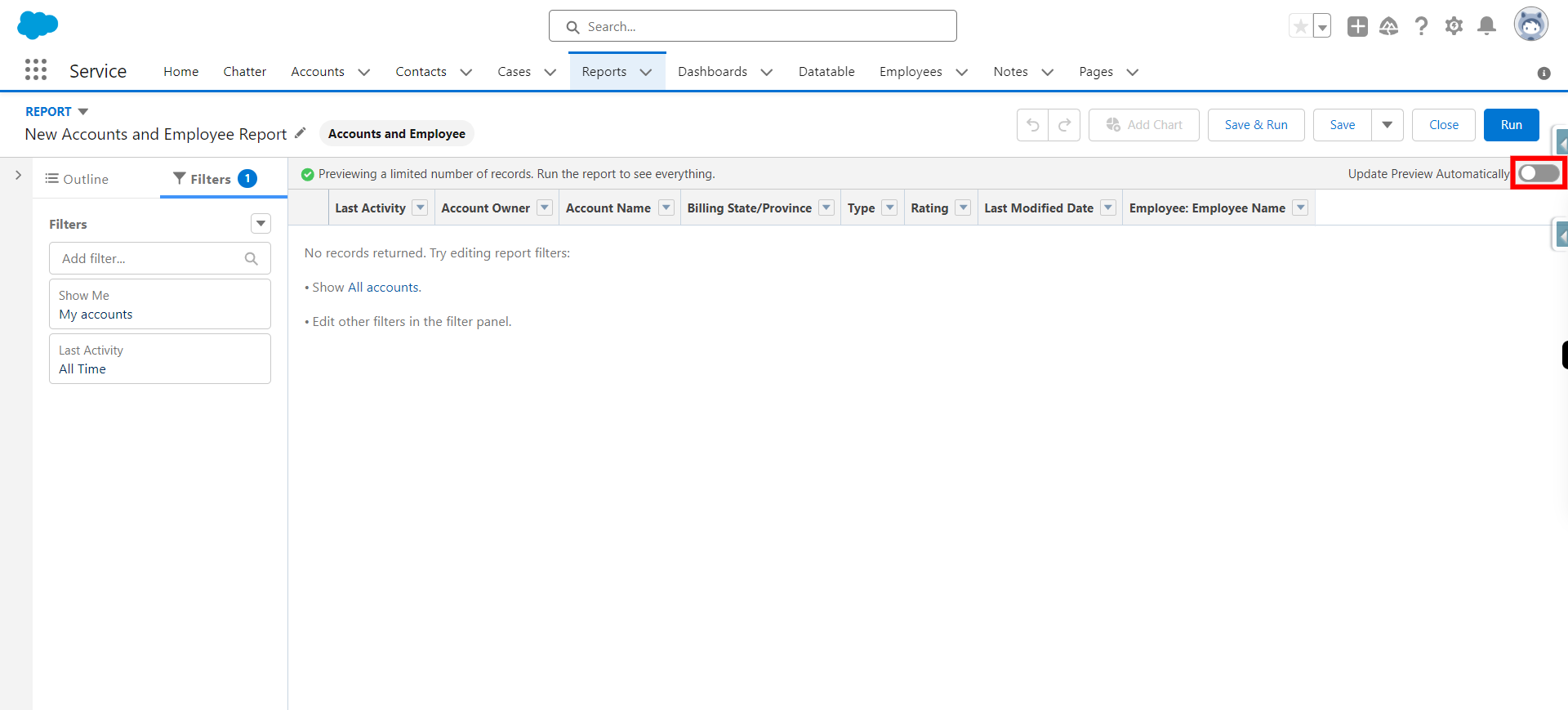Expand the Employees nav chevron
The height and width of the screenshot is (710, 1568).
(962, 72)
